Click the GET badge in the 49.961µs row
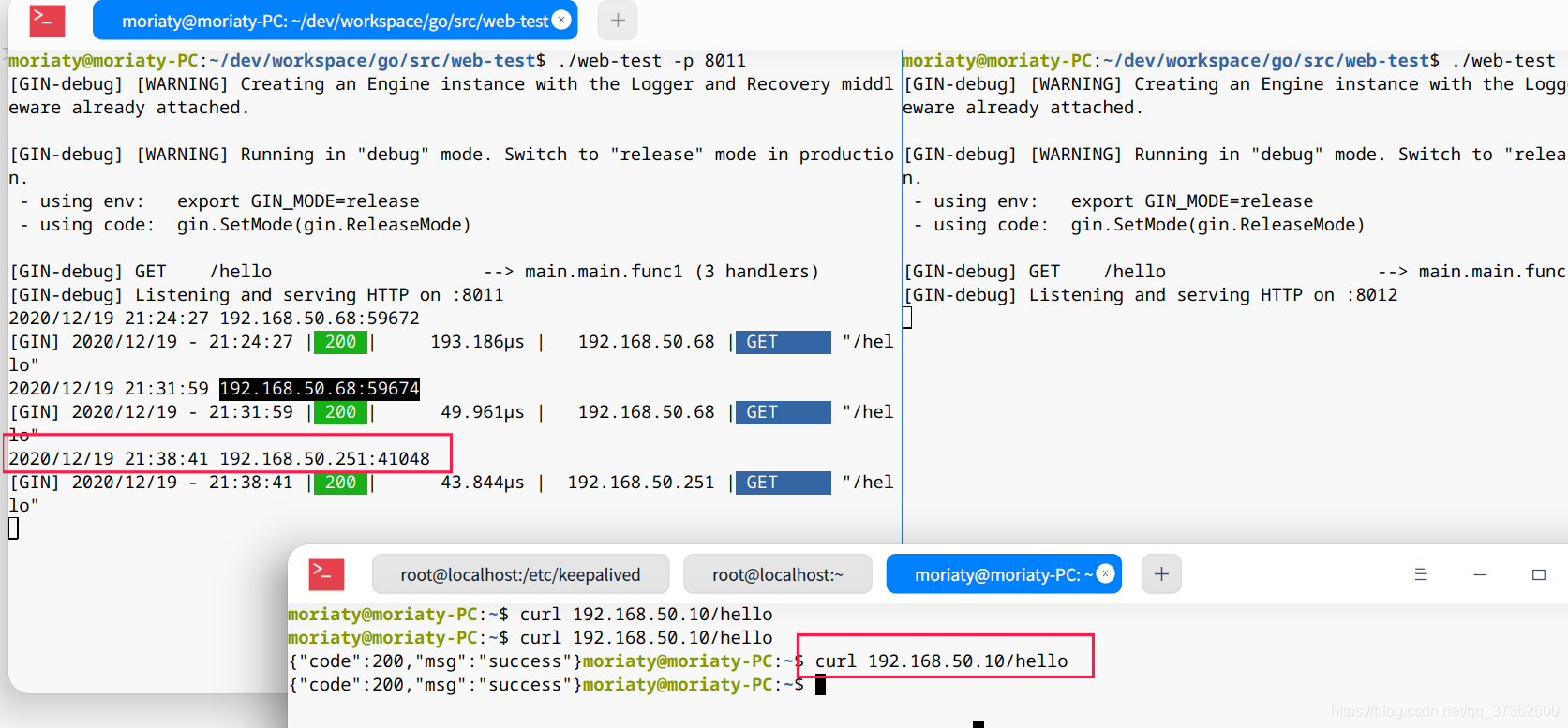This screenshot has width=1568, height=728. pyautogui.click(x=783, y=412)
